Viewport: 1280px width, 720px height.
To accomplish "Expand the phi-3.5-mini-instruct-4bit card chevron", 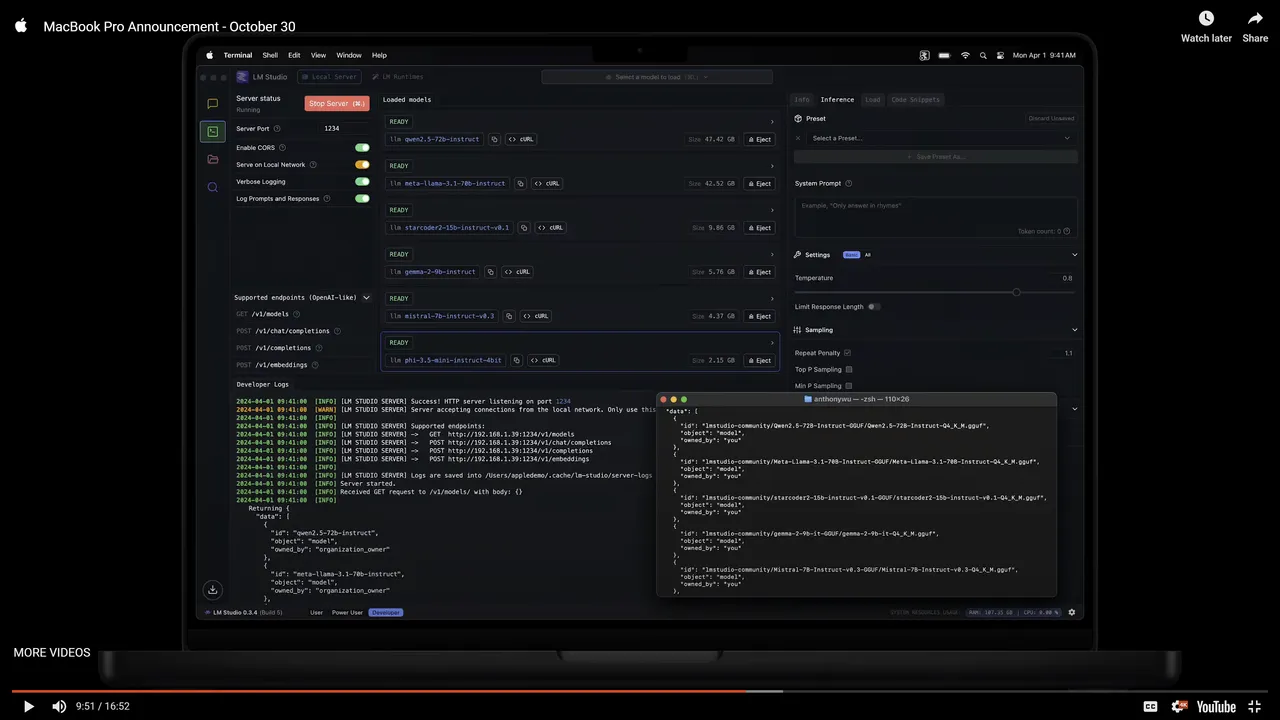I will (x=772, y=343).
